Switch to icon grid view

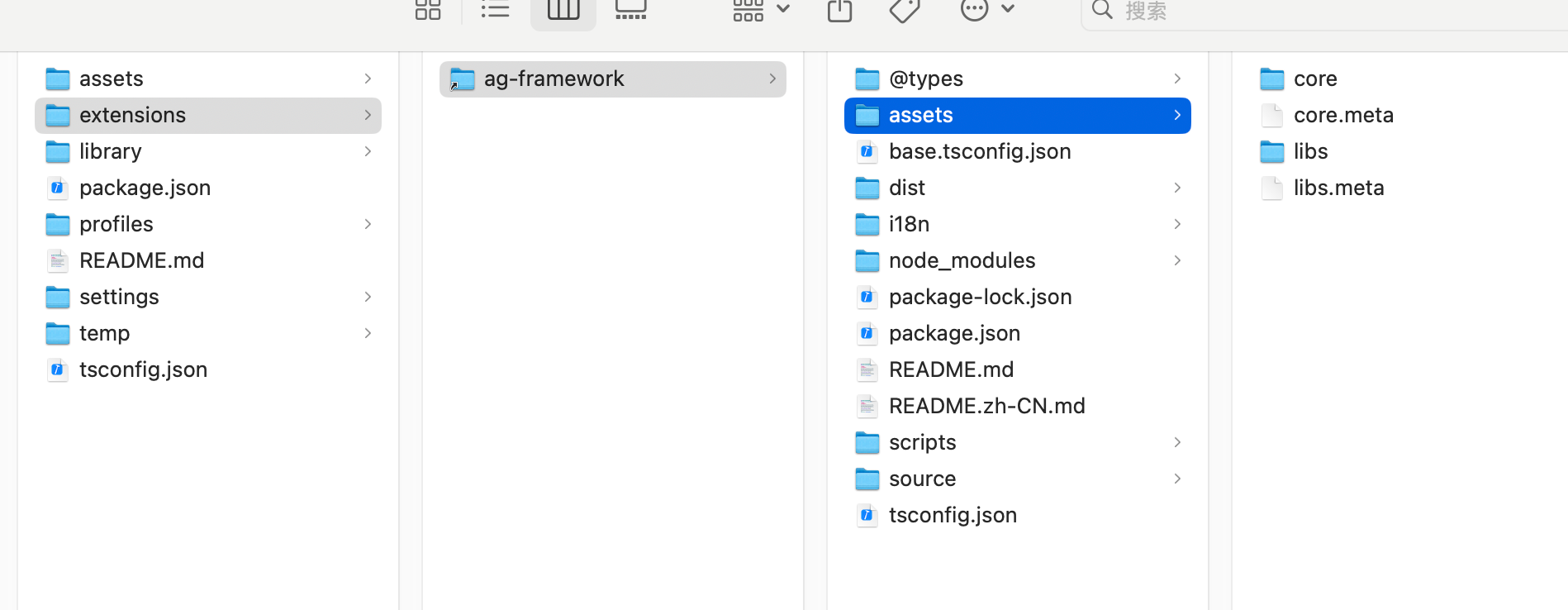[x=428, y=10]
